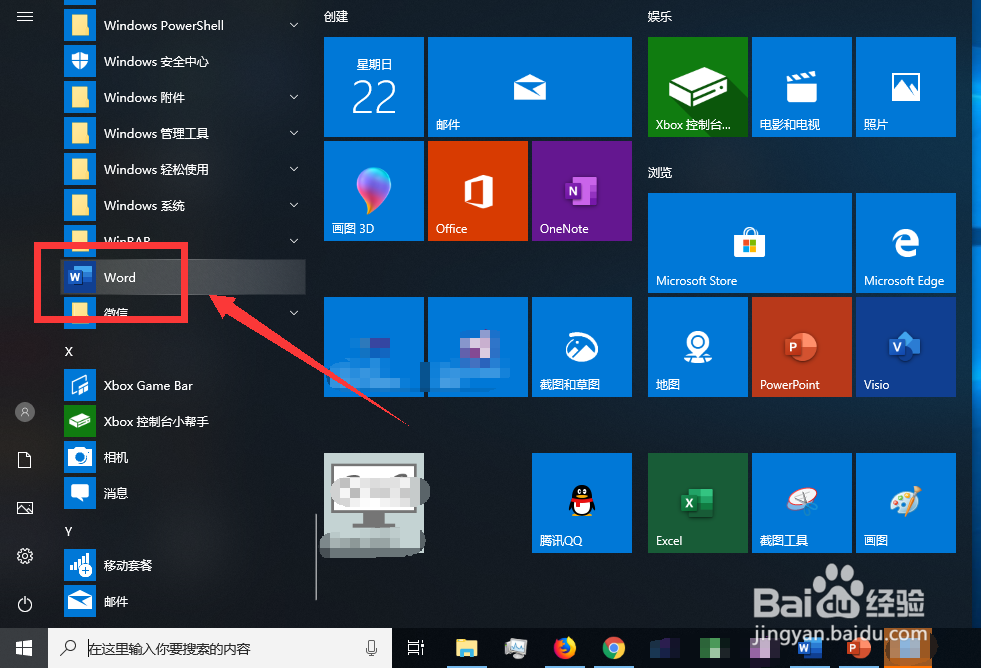Open the Documents shortcut in the sidebar
The width and height of the screenshot is (981, 668).
pyautogui.click(x=25, y=460)
